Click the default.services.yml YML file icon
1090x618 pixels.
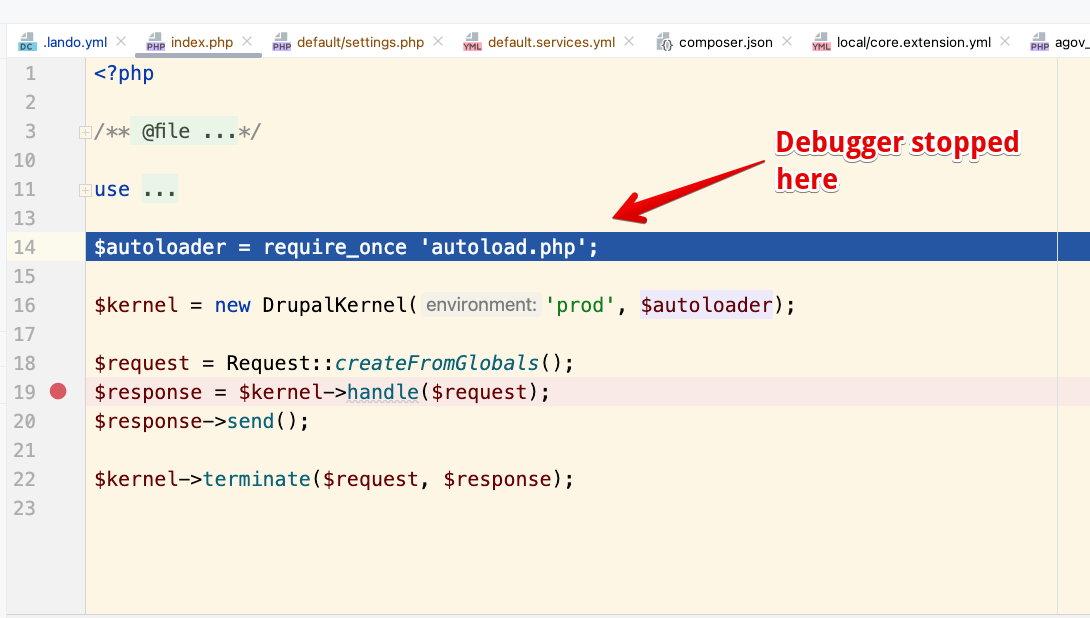[x=472, y=42]
